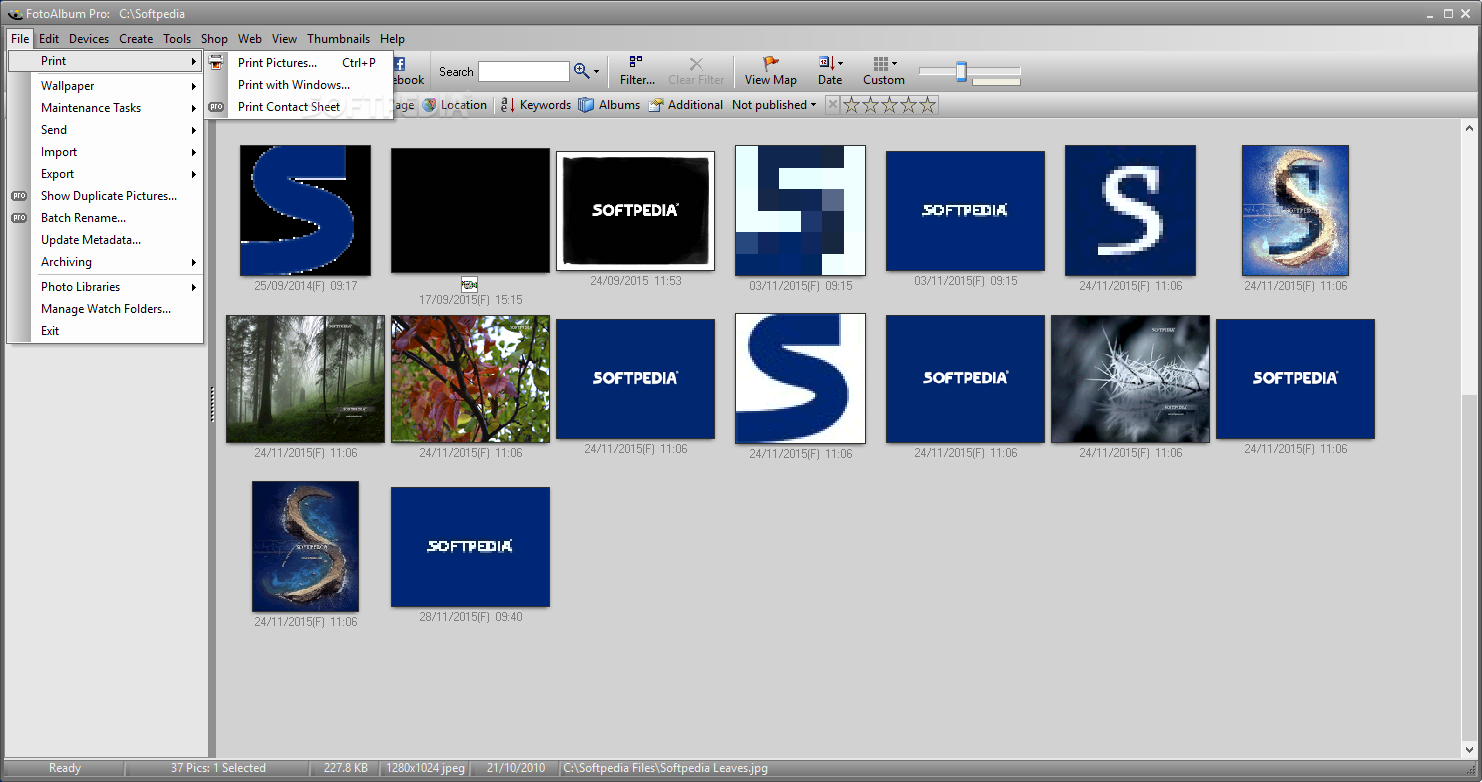Set rating to four stars

point(909,105)
